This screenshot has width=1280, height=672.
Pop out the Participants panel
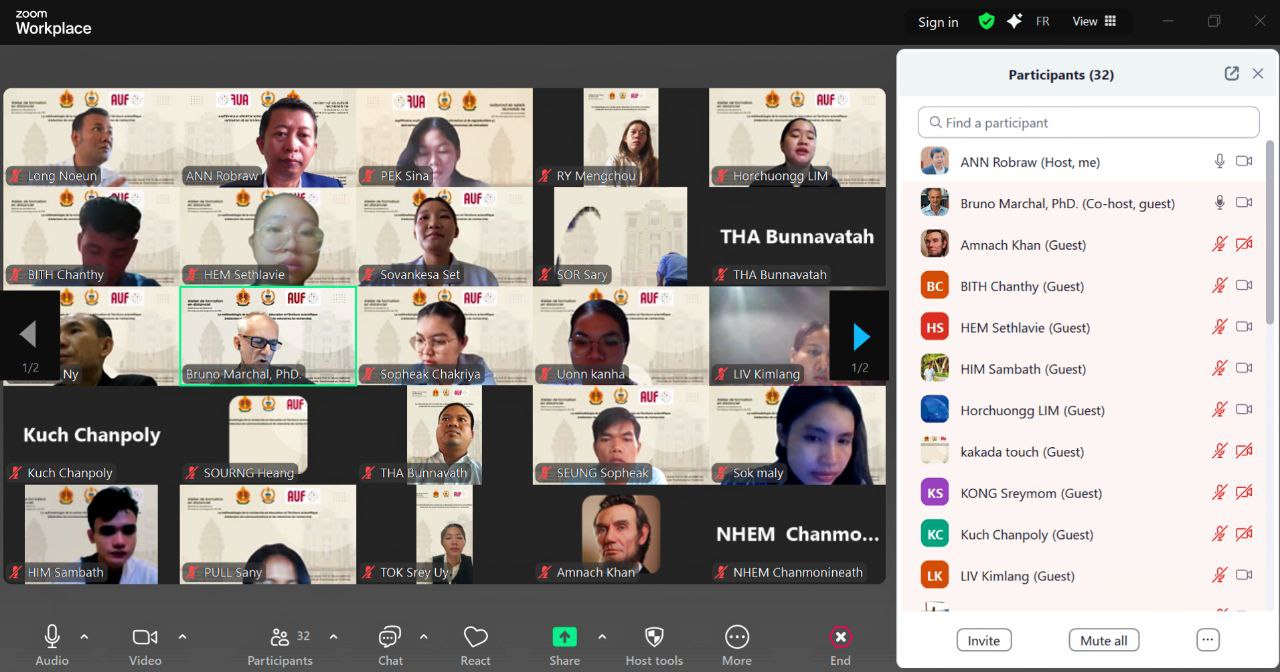point(1231,74)
